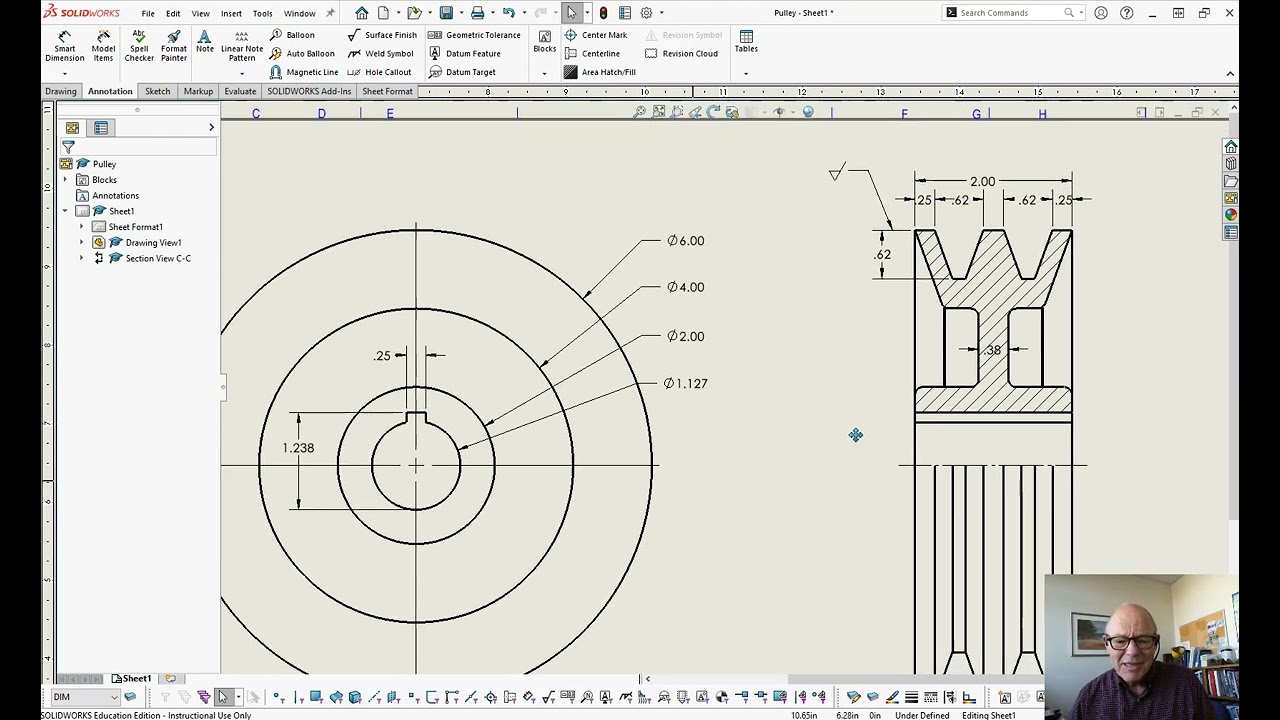The width and height of the screenshot is (1280, 720).
Task: Click the Search Commands field
Action: click(1012, 13)
